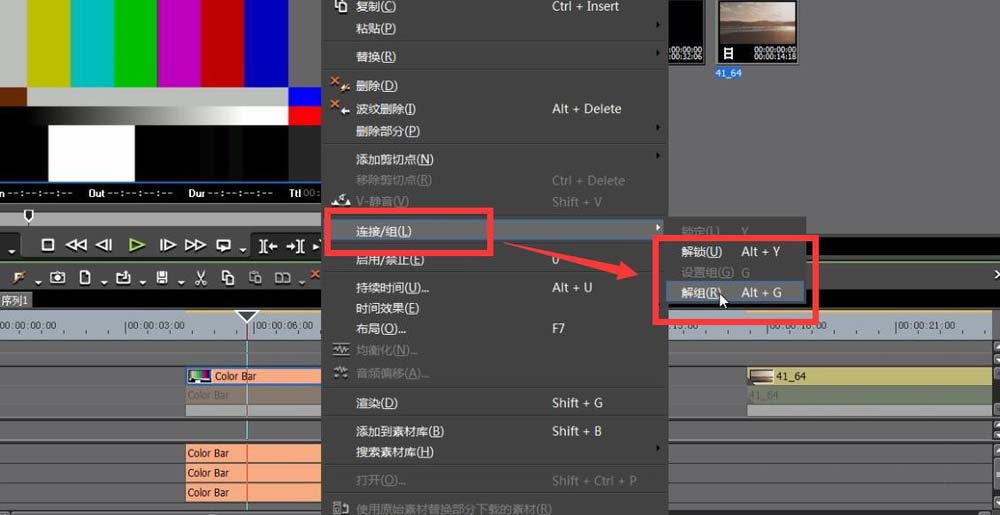
Task: Click the new sequence page icon
Action: 84,278
